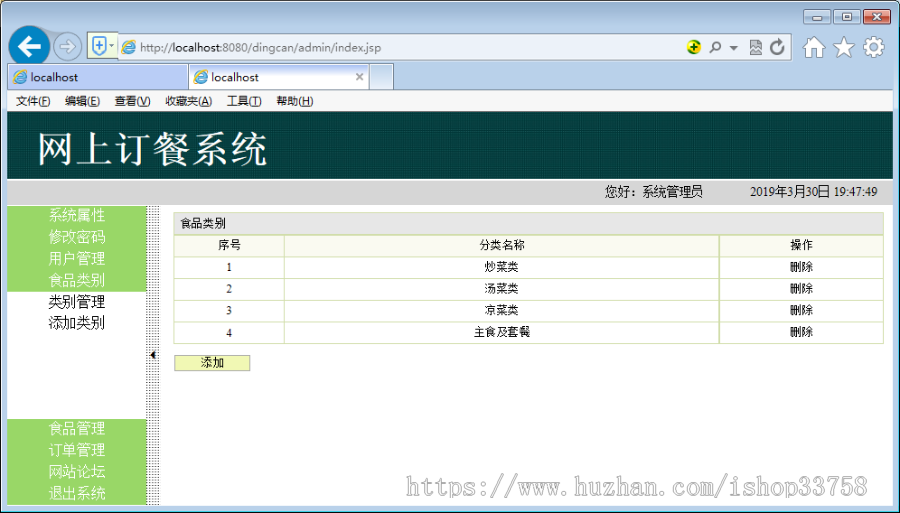
Task: Open a new blank tab button
Action: 381,77
